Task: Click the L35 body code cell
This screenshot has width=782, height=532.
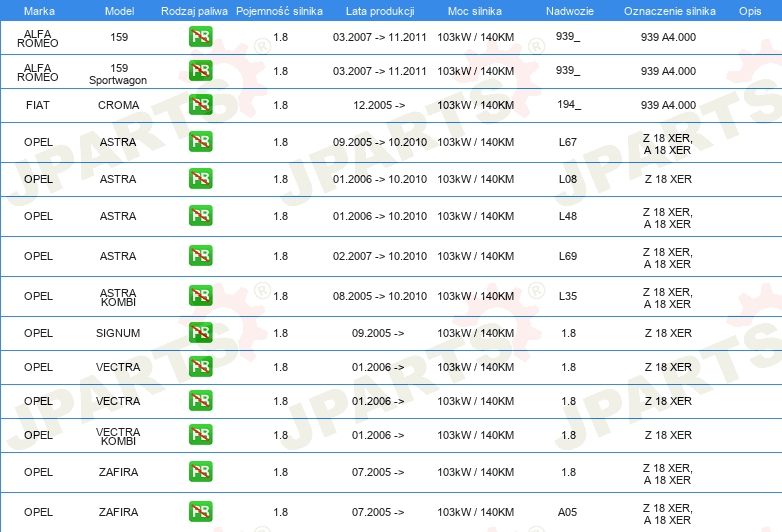Action: (x=568, y=296)
